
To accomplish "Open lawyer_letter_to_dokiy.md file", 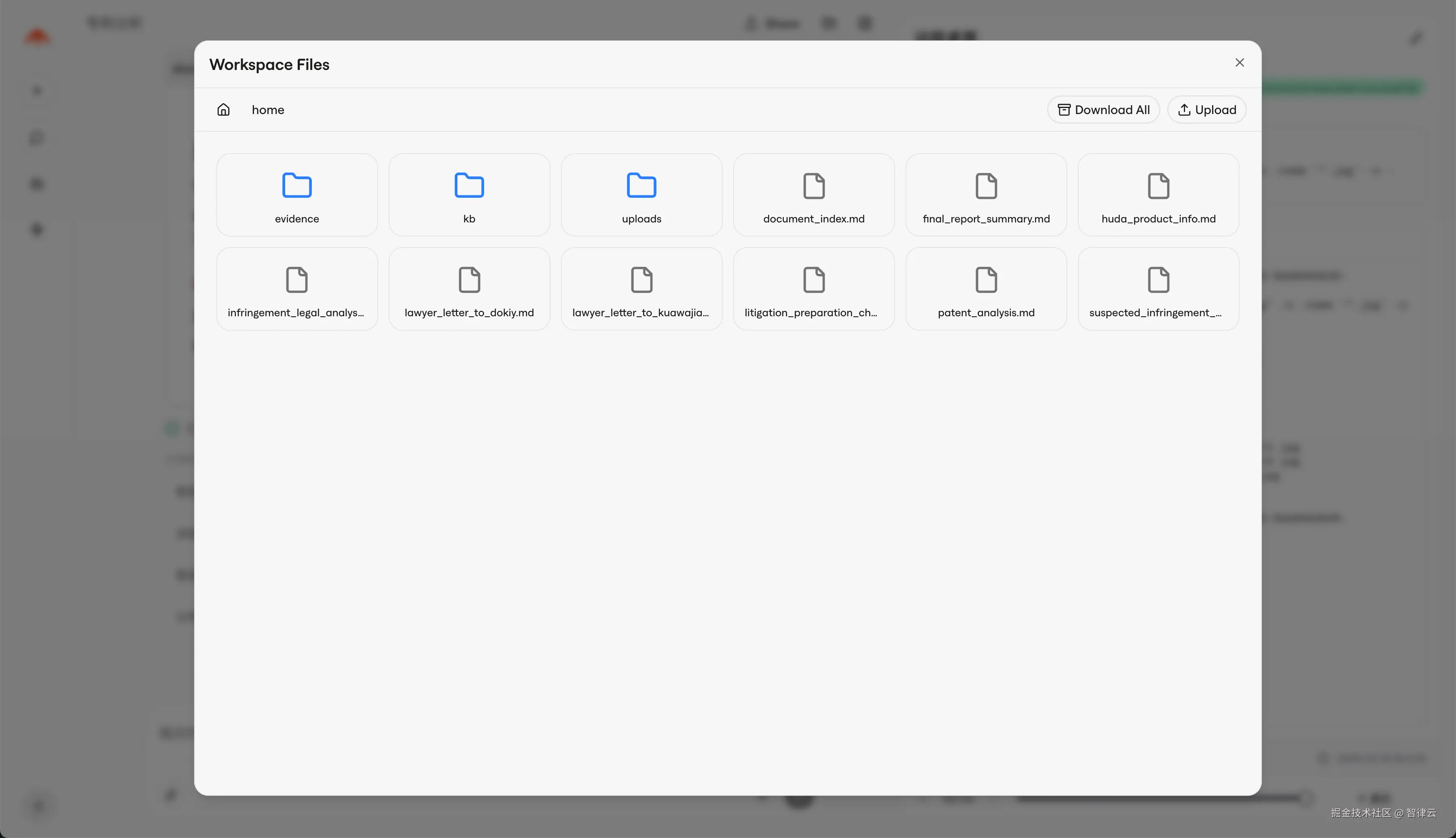I will 469,289.
